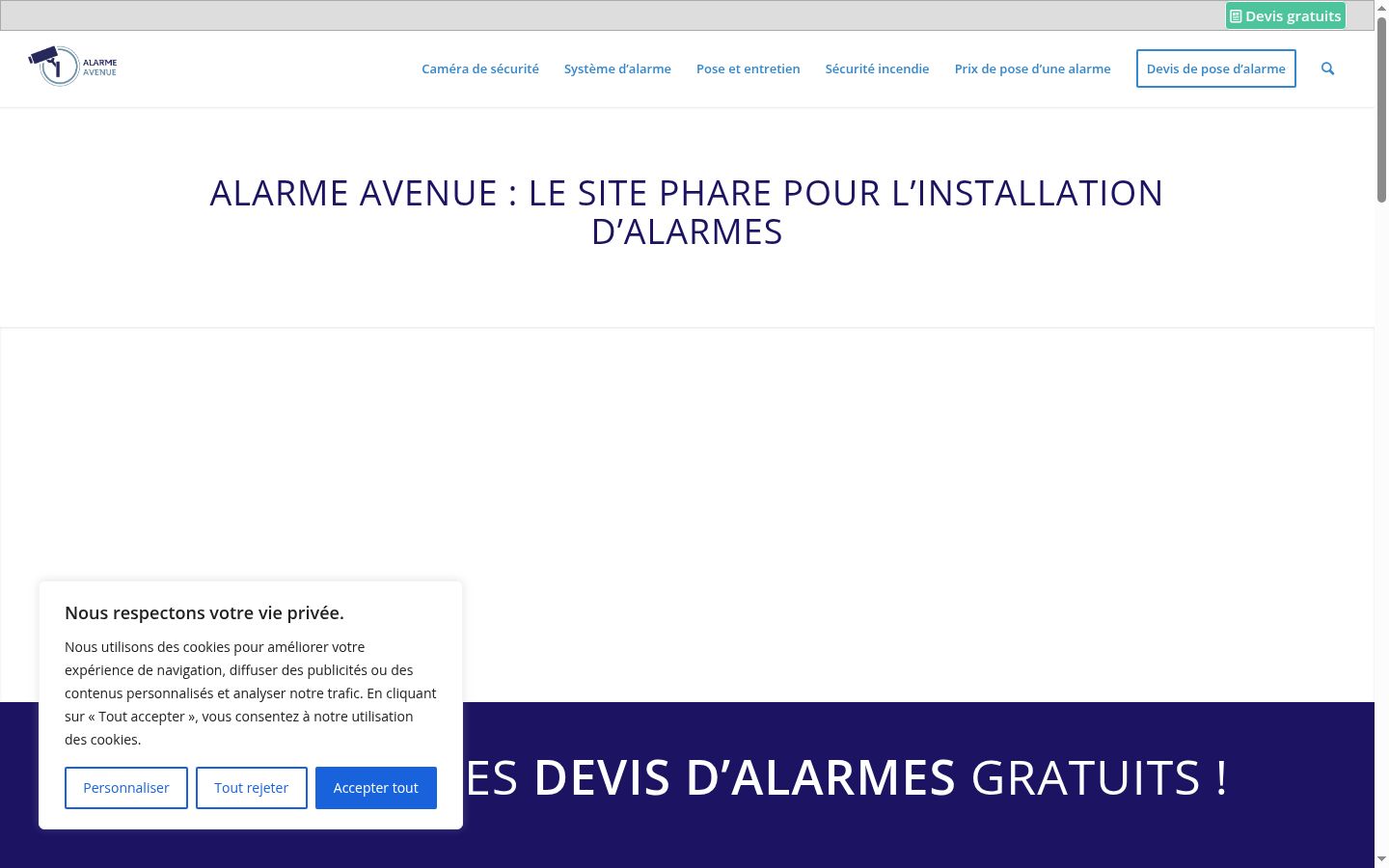This screenshot has width=1389, height=868.
Task: Open Système d'alarme menu
Action: coord(617,68)
